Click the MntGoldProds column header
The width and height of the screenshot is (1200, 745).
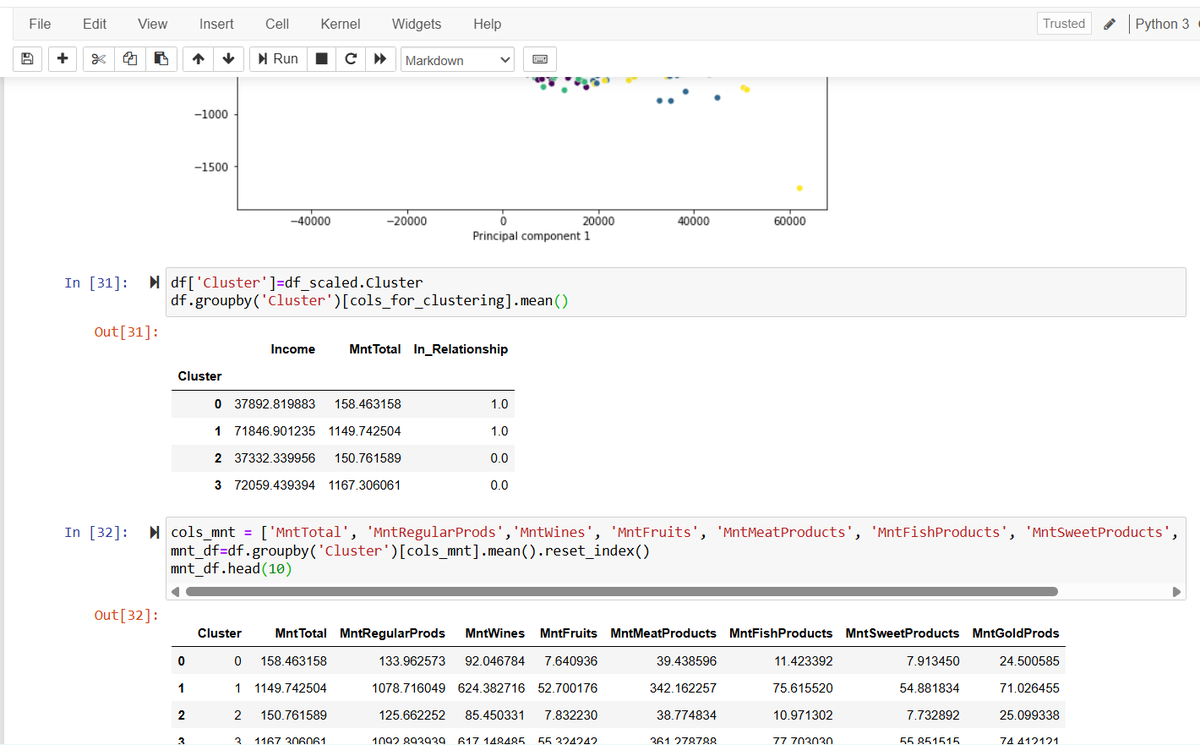(x=1015, y=633)
